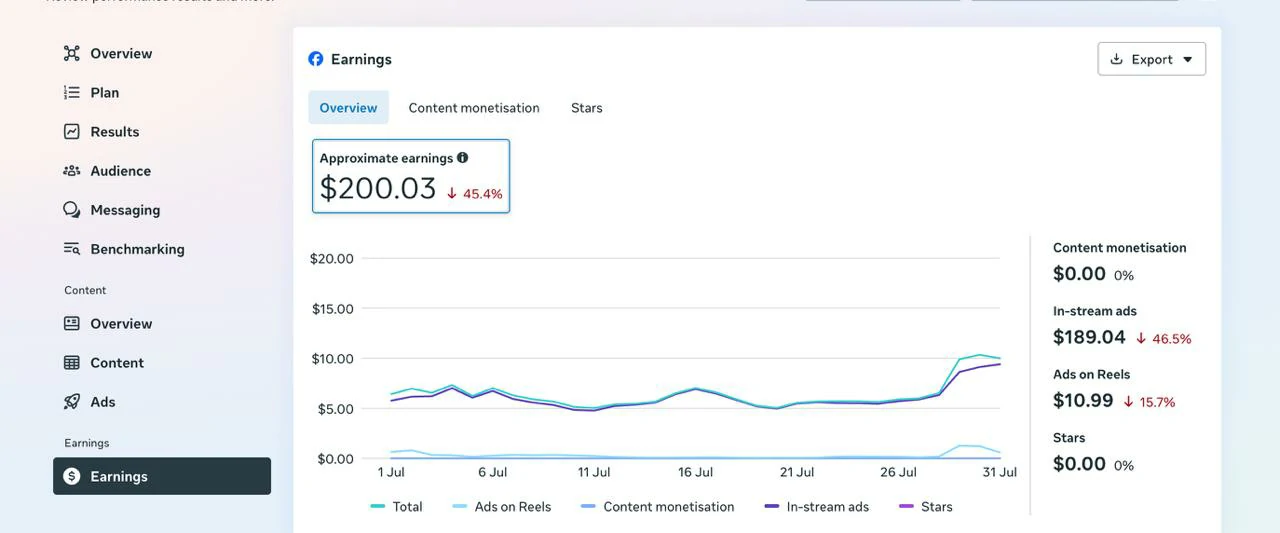
Task: Click the $15.00 axis label
Action: tap(333, 308)
